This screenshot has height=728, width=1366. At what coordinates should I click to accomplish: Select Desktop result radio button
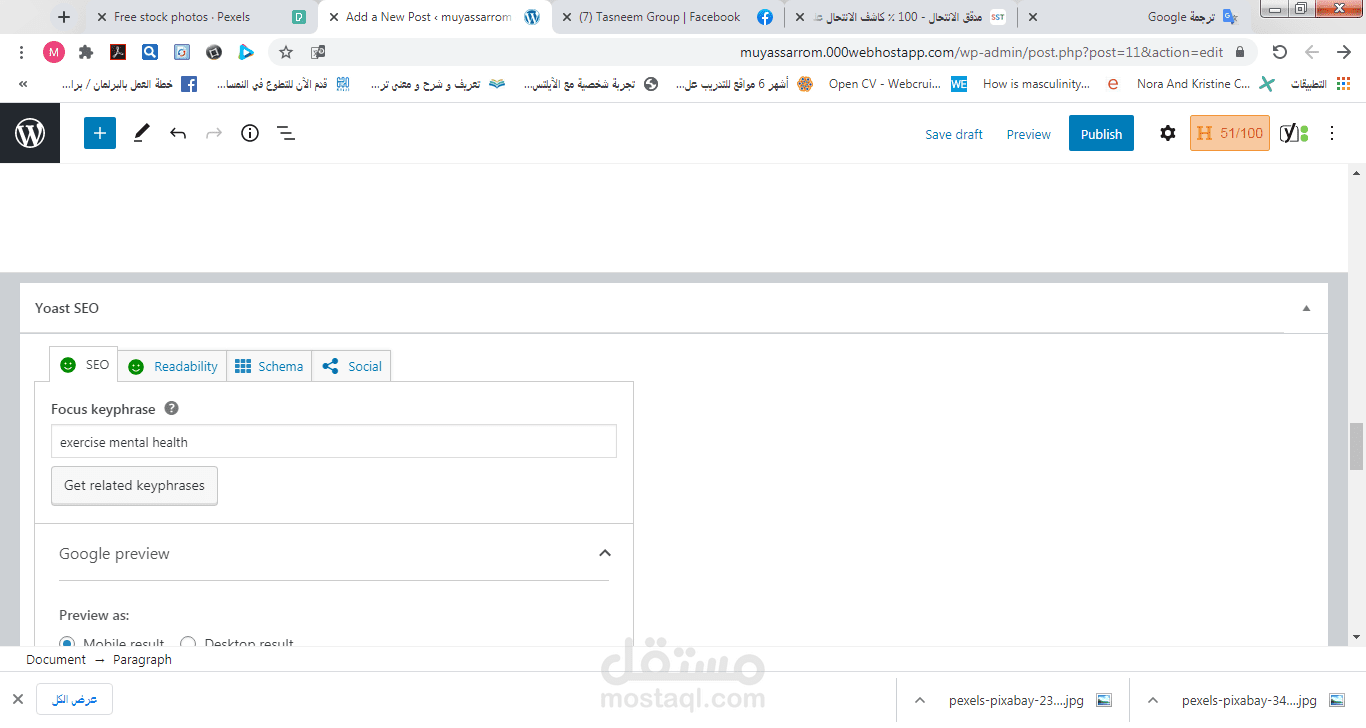point(188,644)
